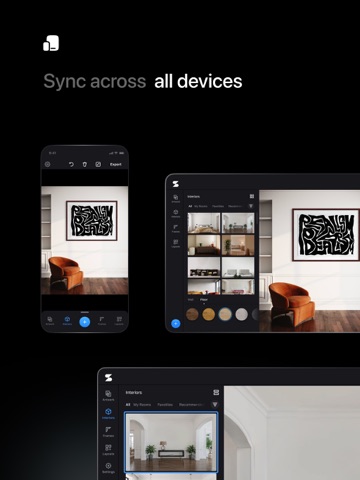
Task: Open Layouts in the tablet sidebar
Action: [x=176, y=243]
